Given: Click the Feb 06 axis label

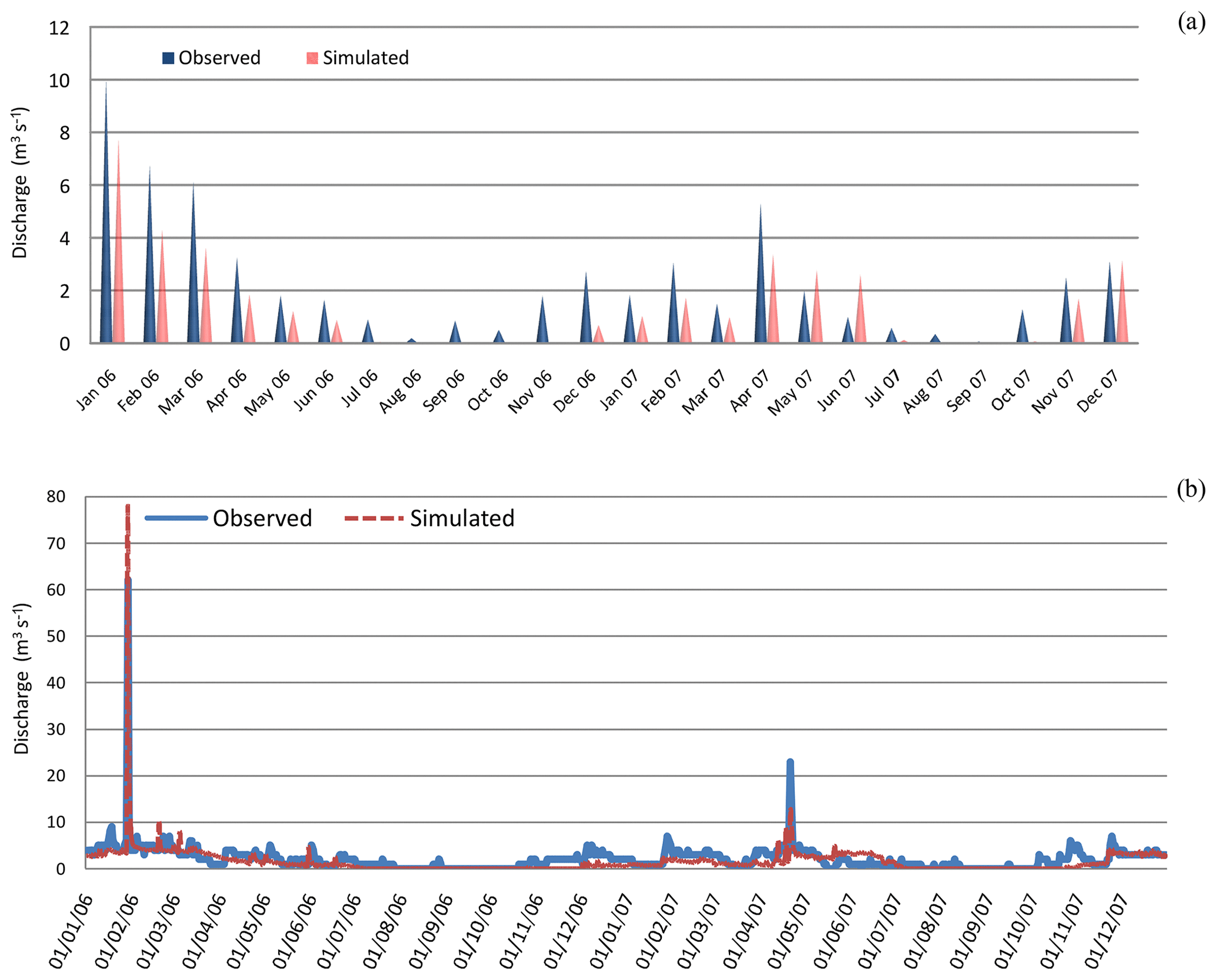Looking at the screenshot, I should click(x=138, y=391).
